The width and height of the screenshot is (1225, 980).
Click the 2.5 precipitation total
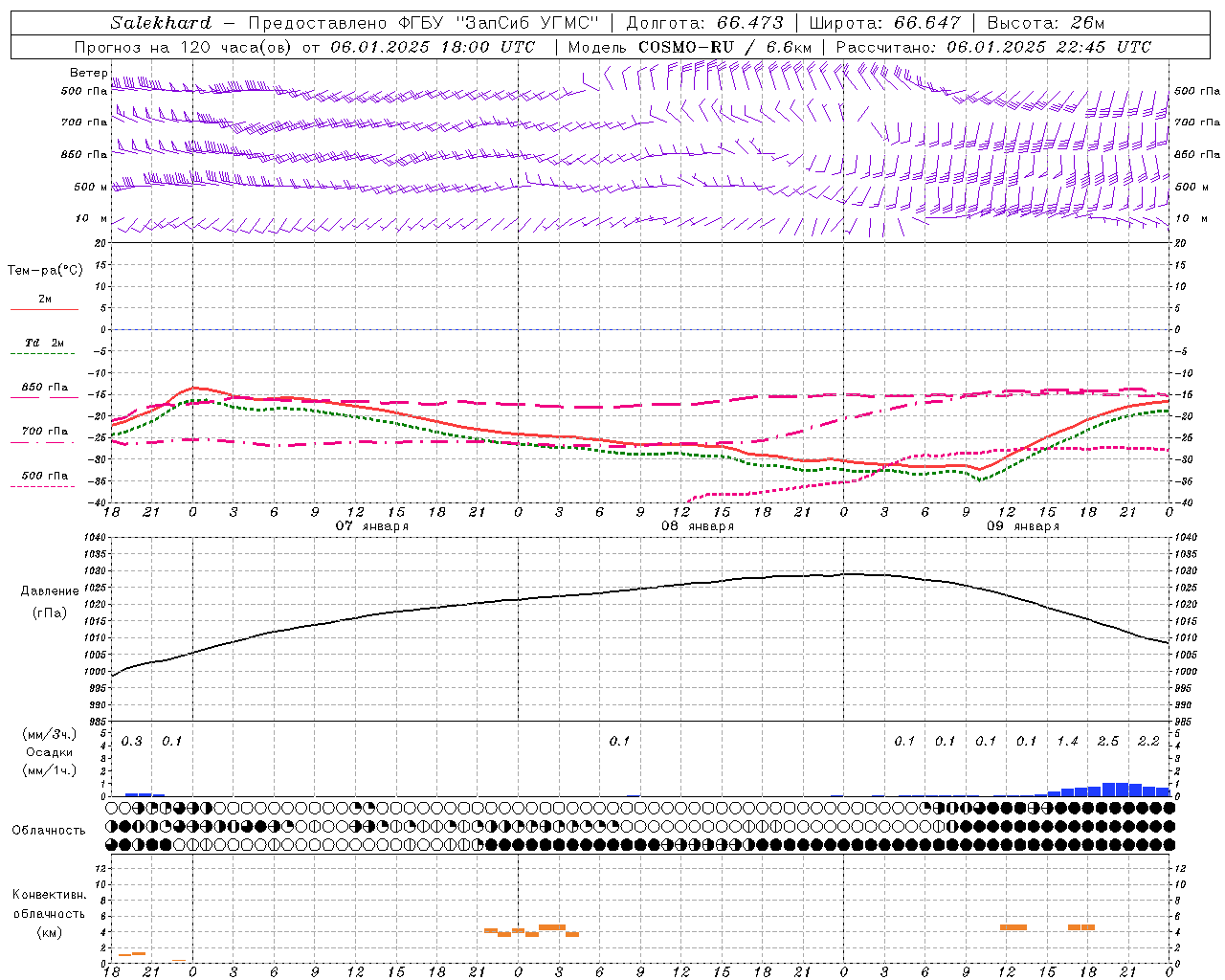point(1108,742)
